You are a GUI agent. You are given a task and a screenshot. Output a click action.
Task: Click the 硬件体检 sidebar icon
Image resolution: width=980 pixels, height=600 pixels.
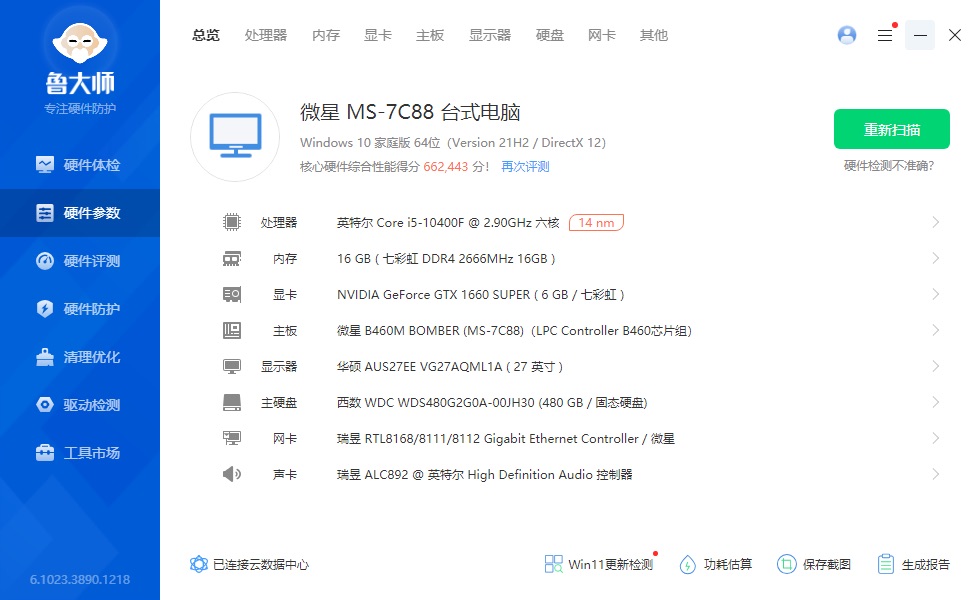pos(45,165)
